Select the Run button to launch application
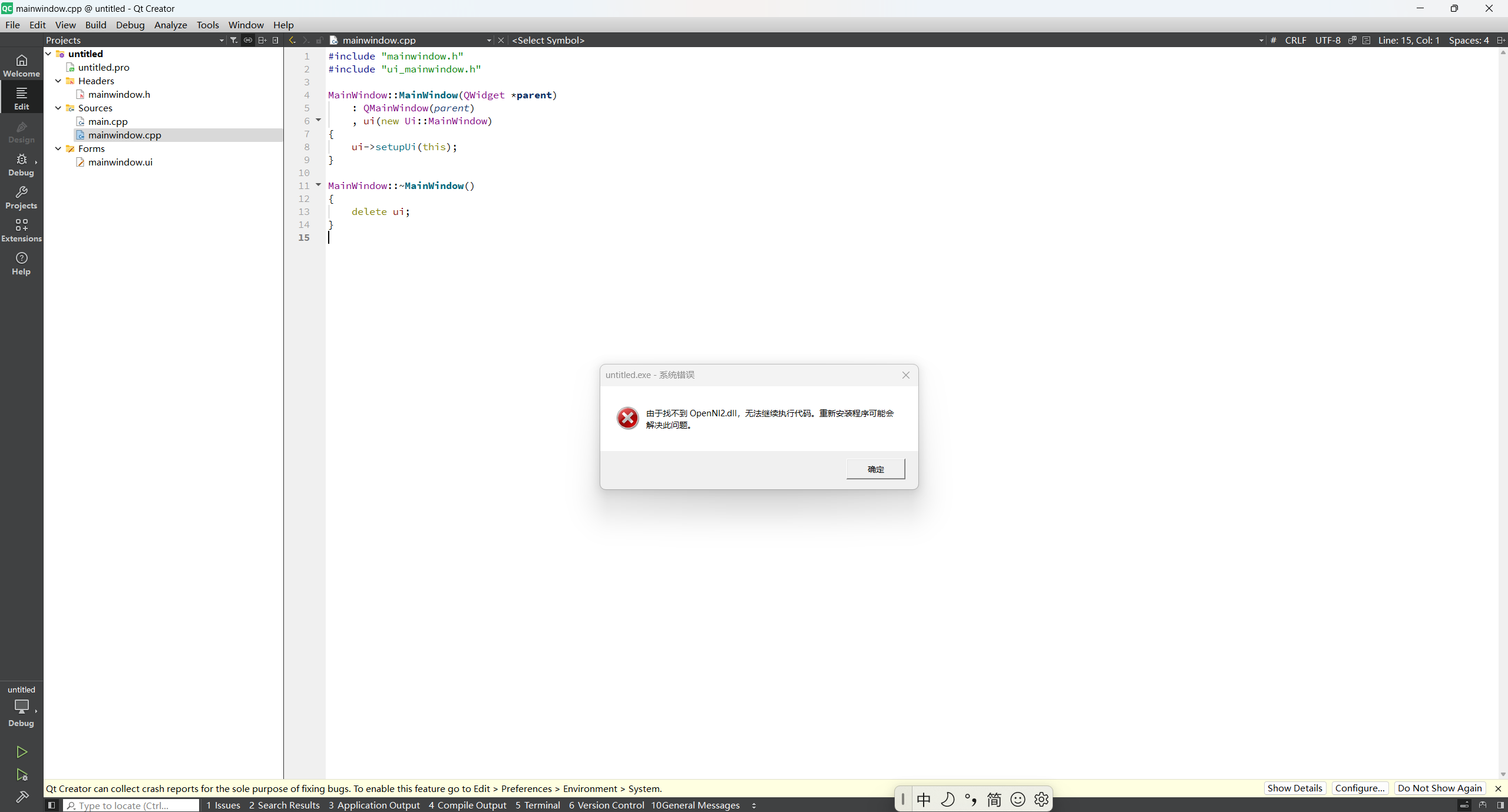 pos(21,752)
